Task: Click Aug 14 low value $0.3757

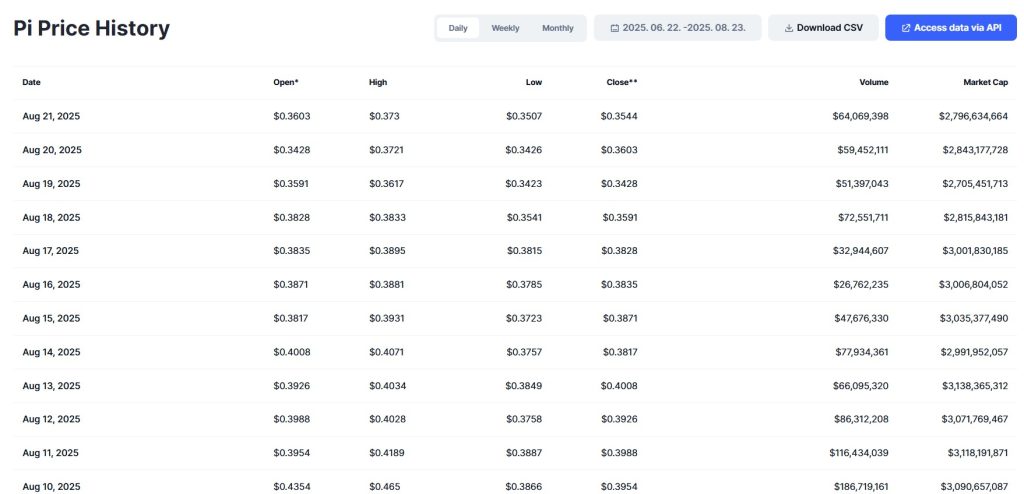Action: pyautogui.click(x=524, y=352)
